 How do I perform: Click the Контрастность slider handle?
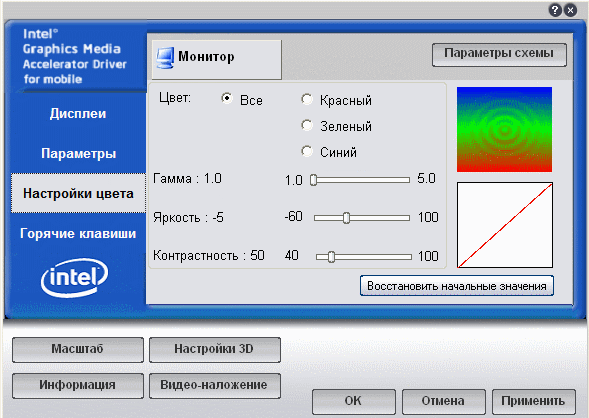331,257
